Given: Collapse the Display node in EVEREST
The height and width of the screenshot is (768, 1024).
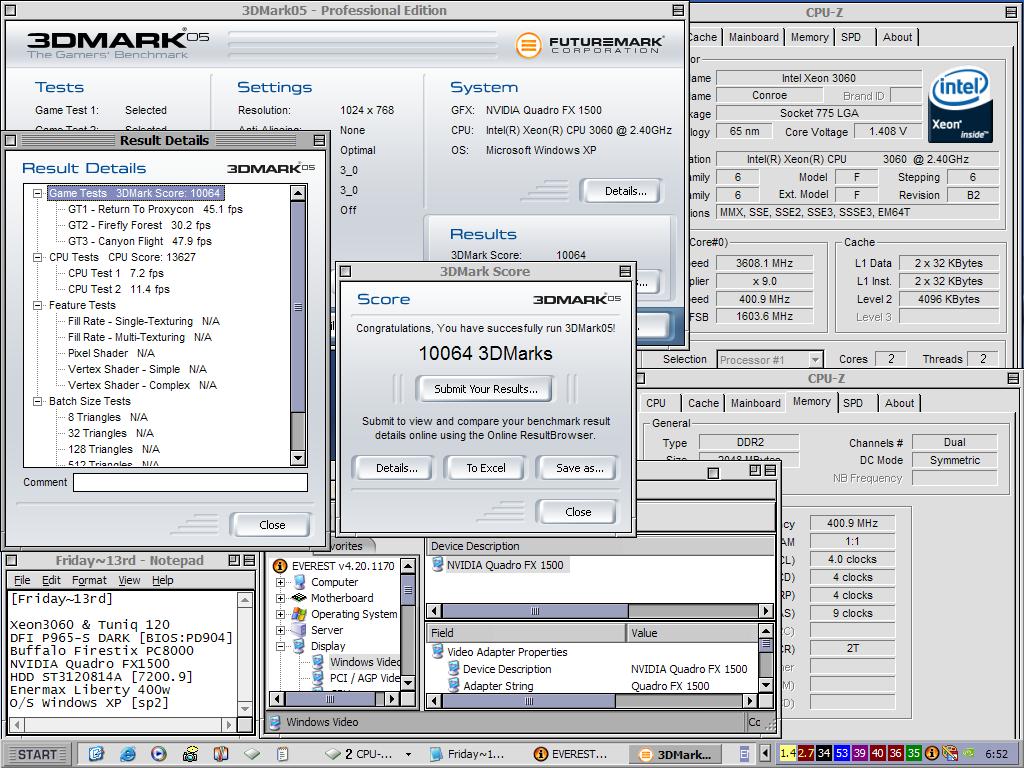Looking at the screenshot, I should pos(280,646).
